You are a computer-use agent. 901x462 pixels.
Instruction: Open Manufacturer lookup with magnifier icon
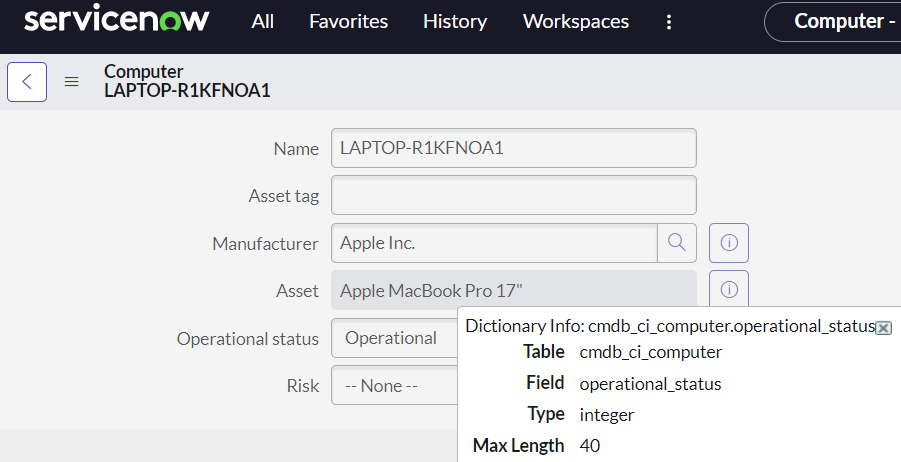pos(677,243)
